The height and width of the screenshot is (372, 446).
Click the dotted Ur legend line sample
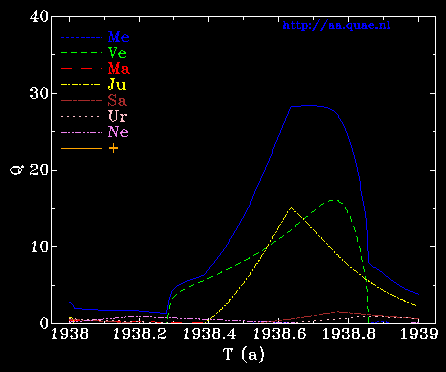tap(81, 117)
